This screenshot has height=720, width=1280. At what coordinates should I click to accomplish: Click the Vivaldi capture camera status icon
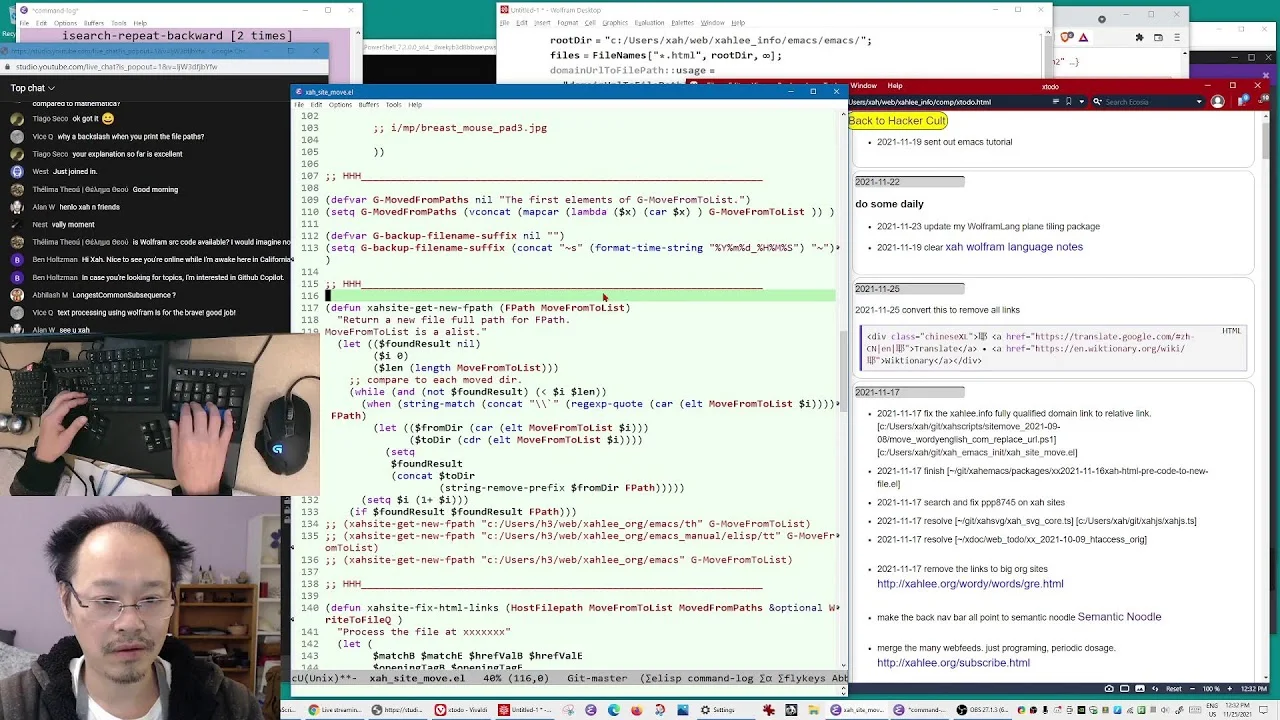(1109, 688)
